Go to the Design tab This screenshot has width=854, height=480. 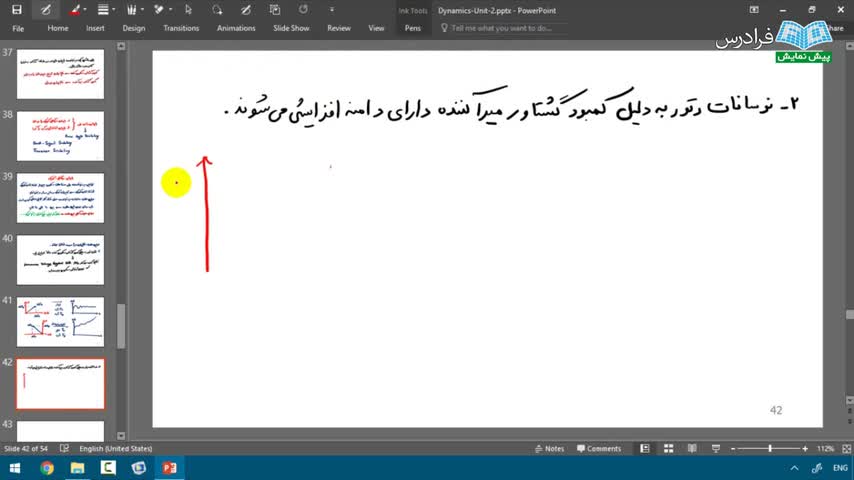(x=133, y=28)
